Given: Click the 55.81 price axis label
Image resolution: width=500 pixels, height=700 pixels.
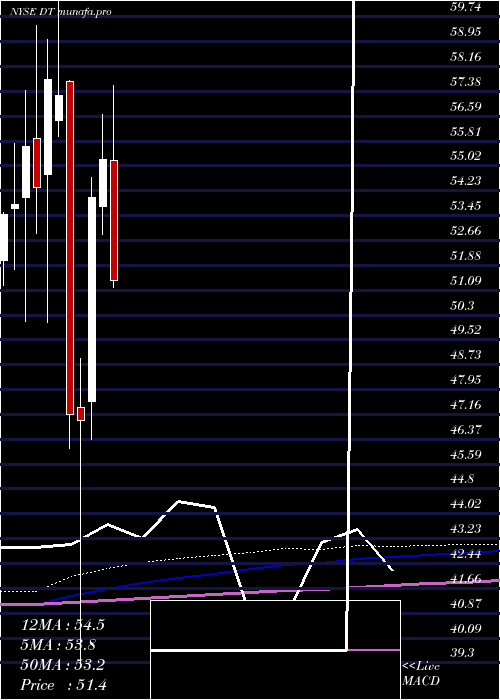Looking at the screenshot, I should tap(468, 132).
